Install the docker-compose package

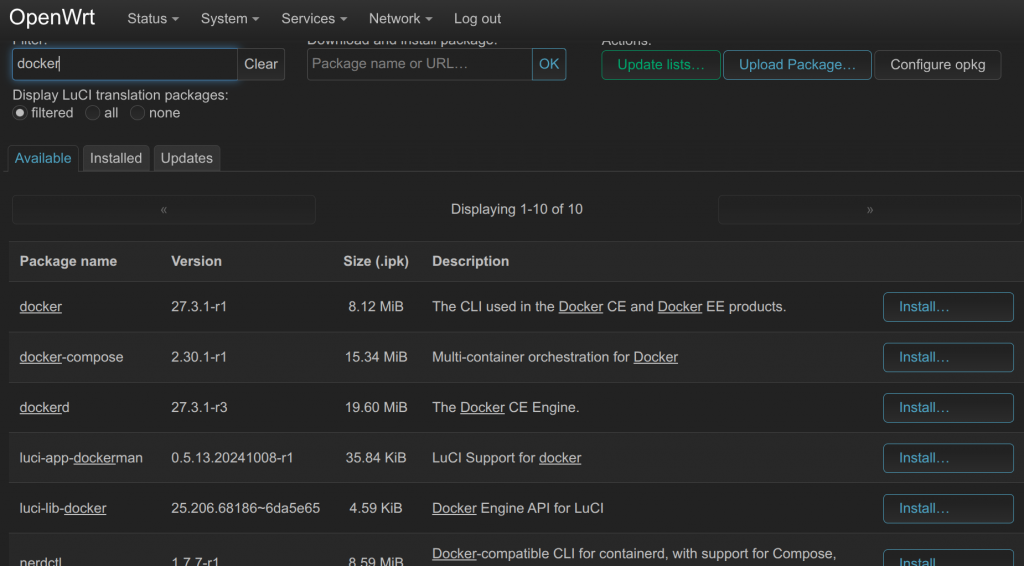click(948, 357)
